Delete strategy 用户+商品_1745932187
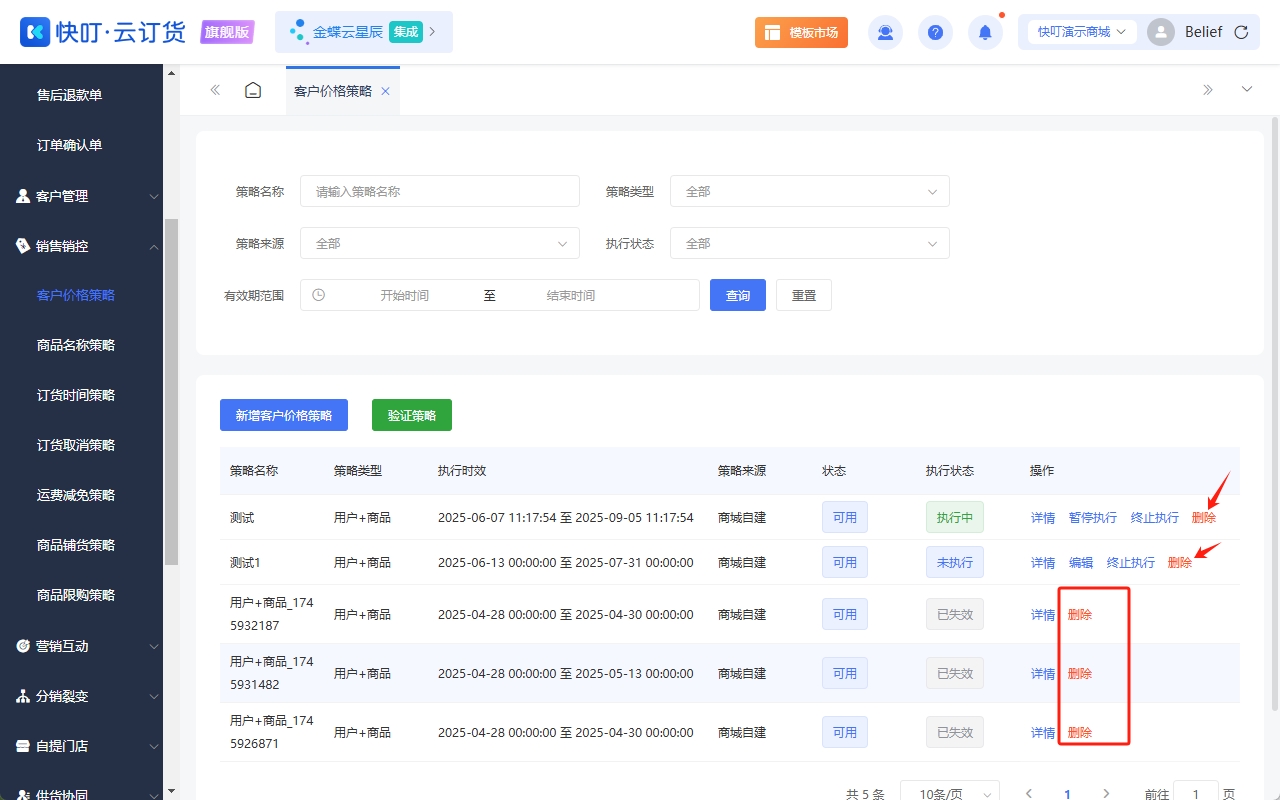Image resolution: width=1280 pixels, height=800 pixels. pyautogui.click(x=1080, y=615)
